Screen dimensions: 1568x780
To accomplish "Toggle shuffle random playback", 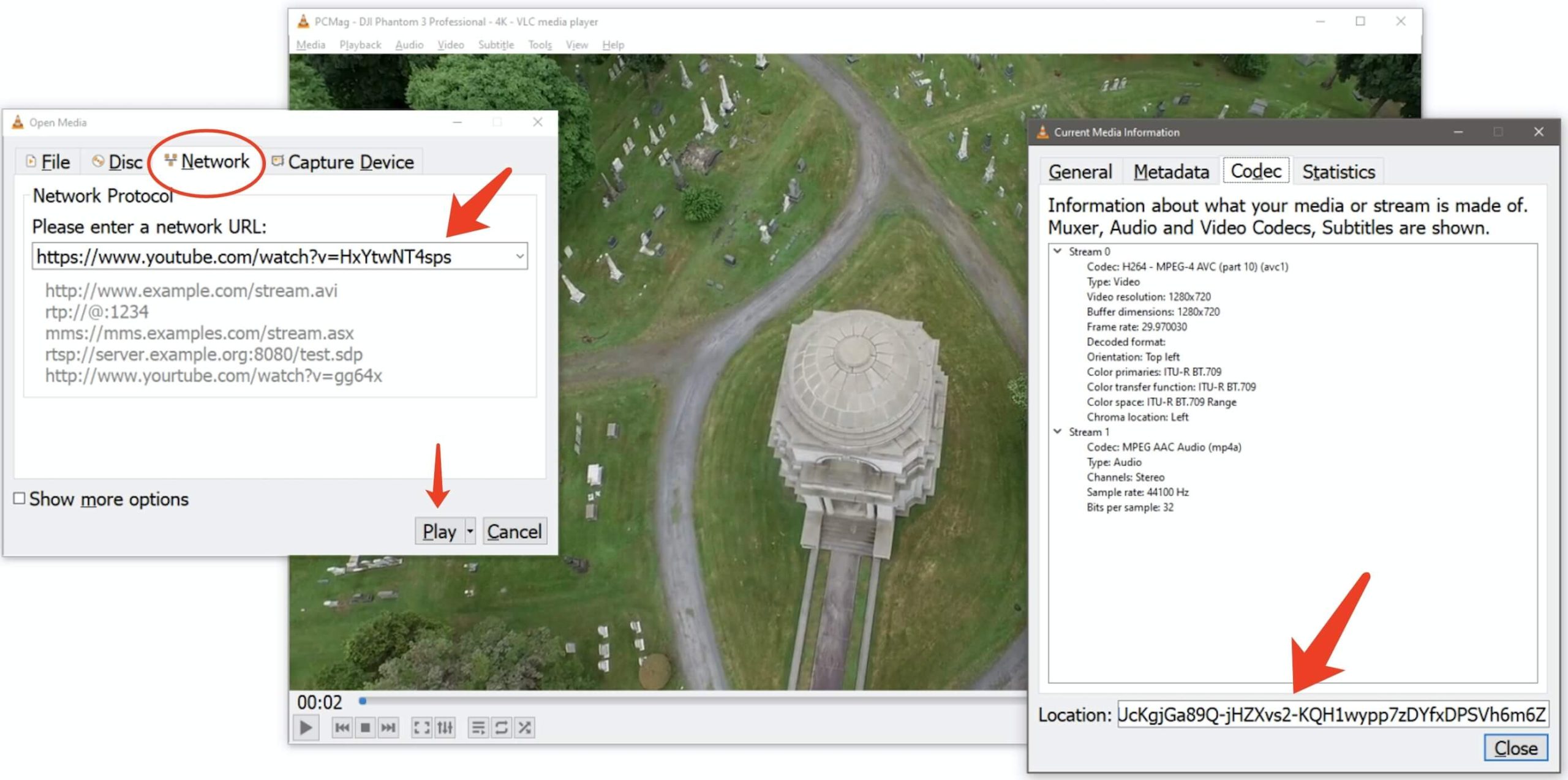I will [524, 727].
